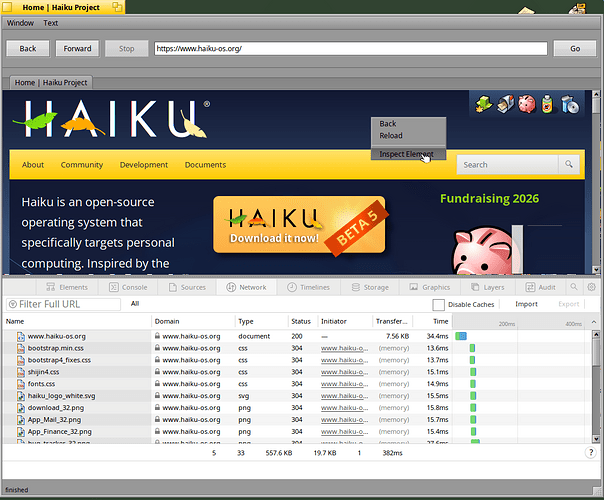The height and width of the screenshot is (500, 604).
Task: Click the Forward toolbar button
Action: coord(77,49)
